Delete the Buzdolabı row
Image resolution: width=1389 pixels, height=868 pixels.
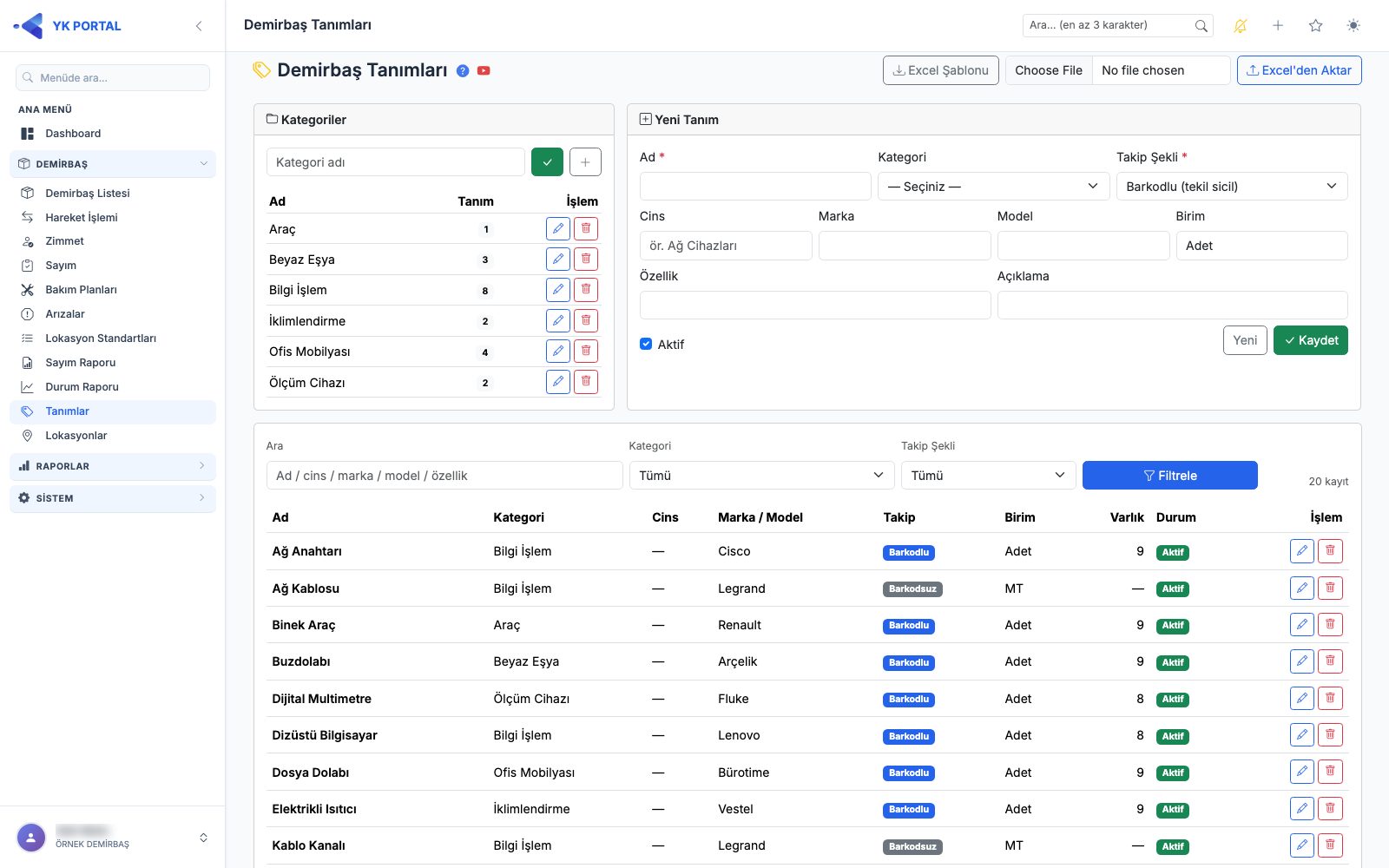coord(1330,661)
